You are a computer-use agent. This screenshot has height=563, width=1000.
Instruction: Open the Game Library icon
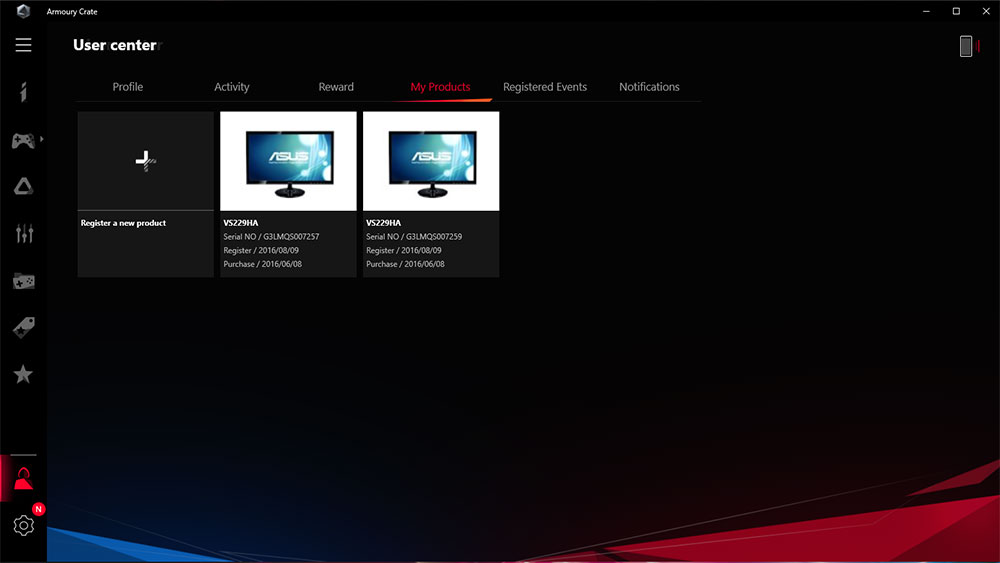tap(24, 281)
